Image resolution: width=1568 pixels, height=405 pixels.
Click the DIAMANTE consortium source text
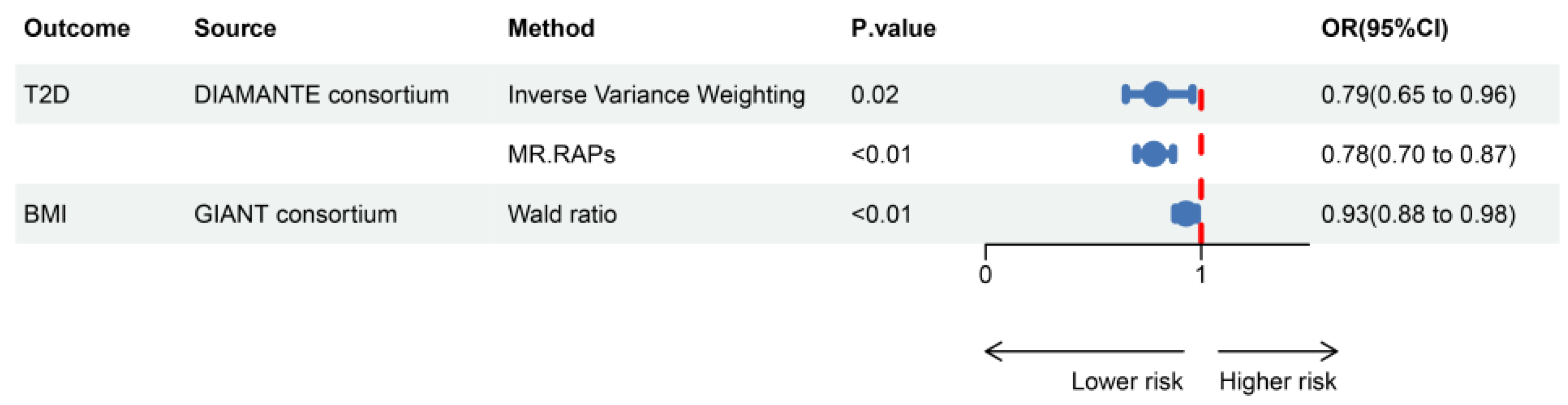tap(321, 95)
